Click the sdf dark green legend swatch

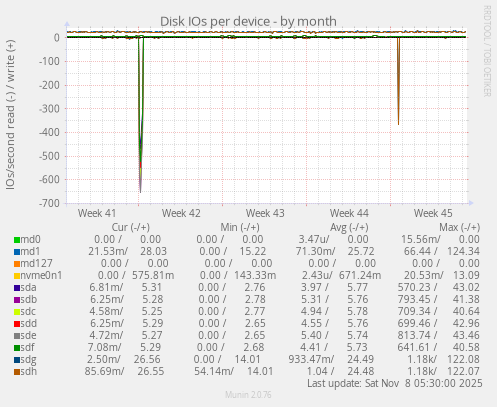(17, 348)
